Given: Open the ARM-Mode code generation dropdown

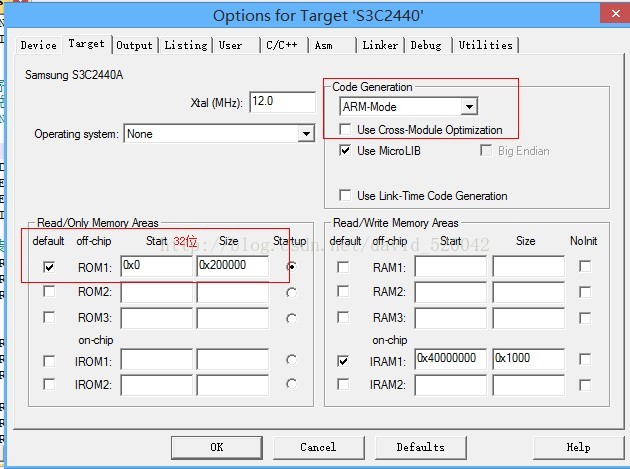Looking at the screenshot, I should [409, 106].
